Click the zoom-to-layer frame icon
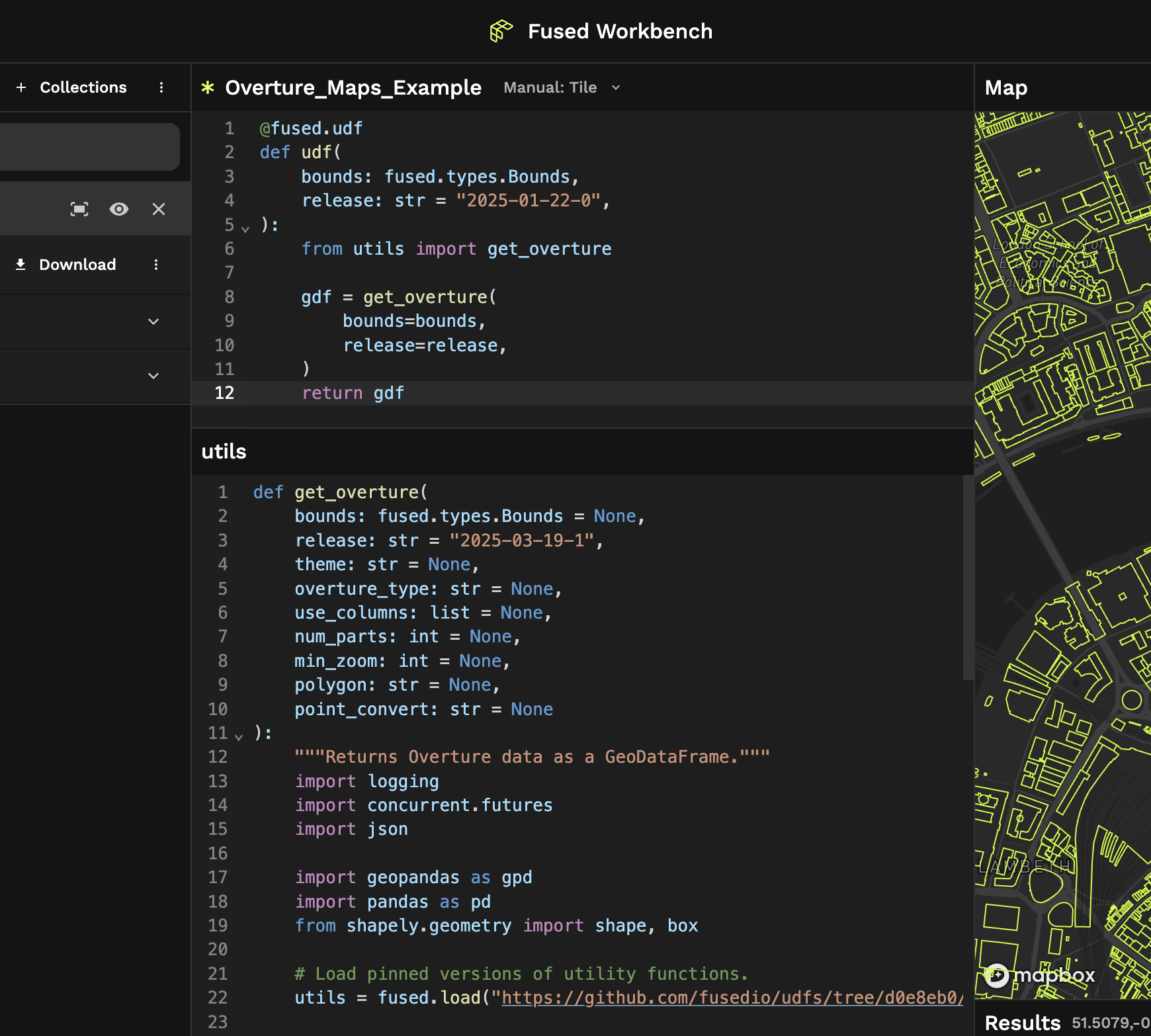This screenshot has height=1036, width=1151. click(79, 209)
